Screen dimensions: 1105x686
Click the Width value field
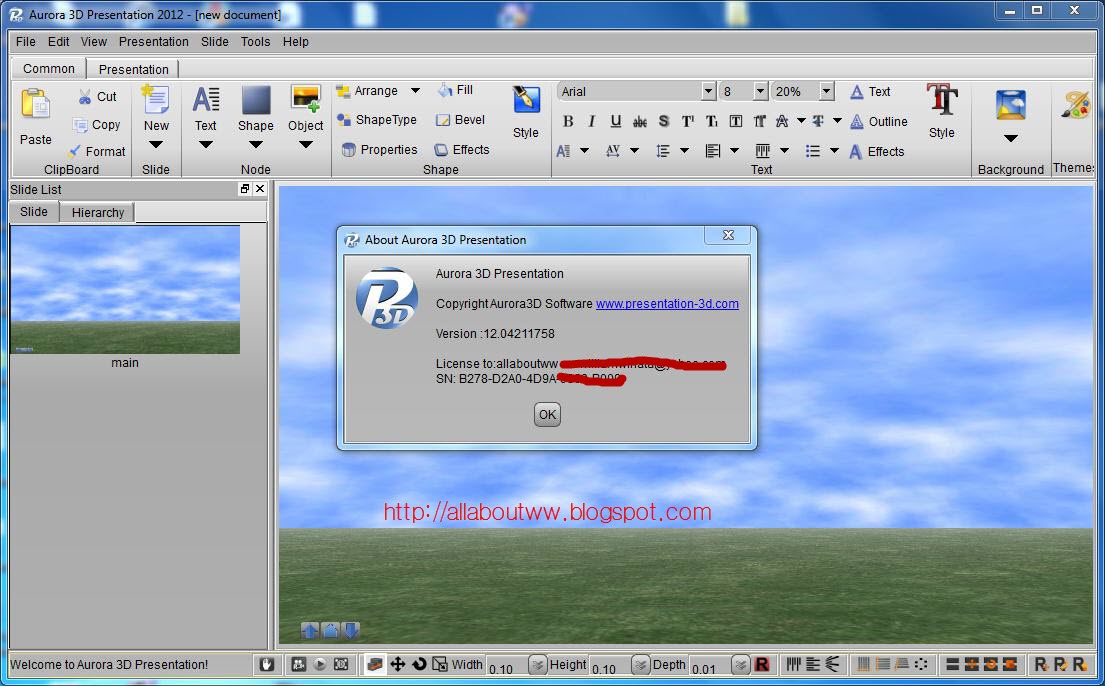(x=507, y=666)
